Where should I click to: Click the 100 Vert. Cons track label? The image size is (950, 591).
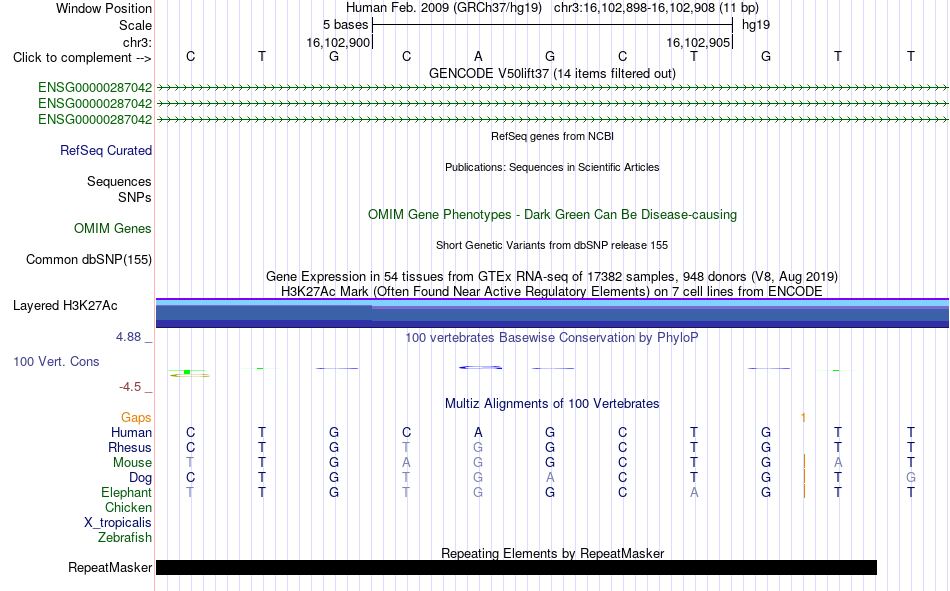(56, 361)
